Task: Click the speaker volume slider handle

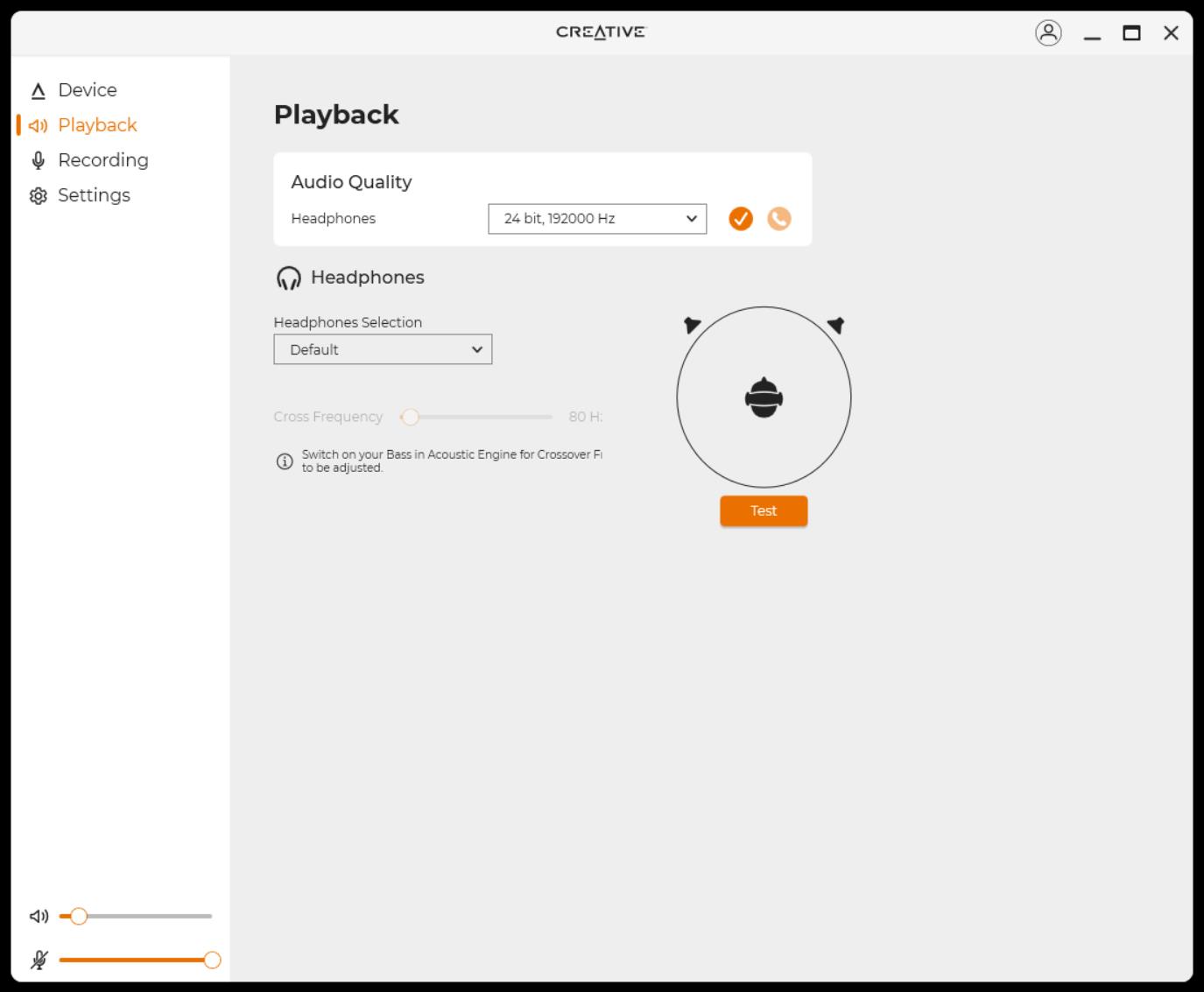Action: tap(79, 917)
